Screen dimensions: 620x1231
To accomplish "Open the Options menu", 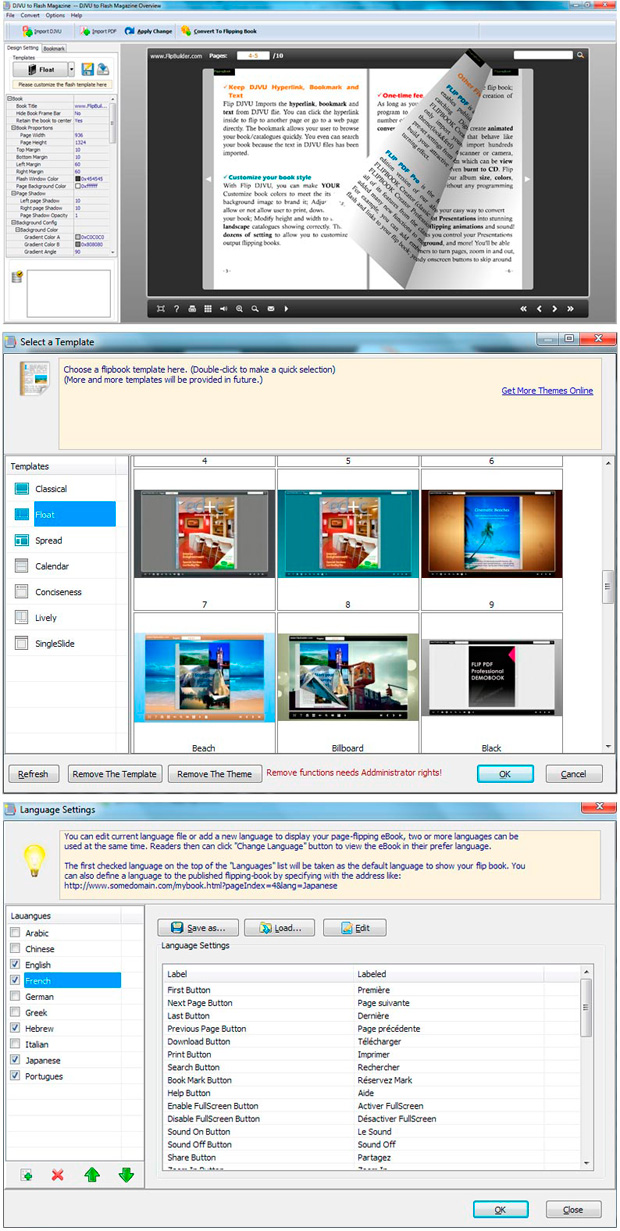I will tap(55, 15).
